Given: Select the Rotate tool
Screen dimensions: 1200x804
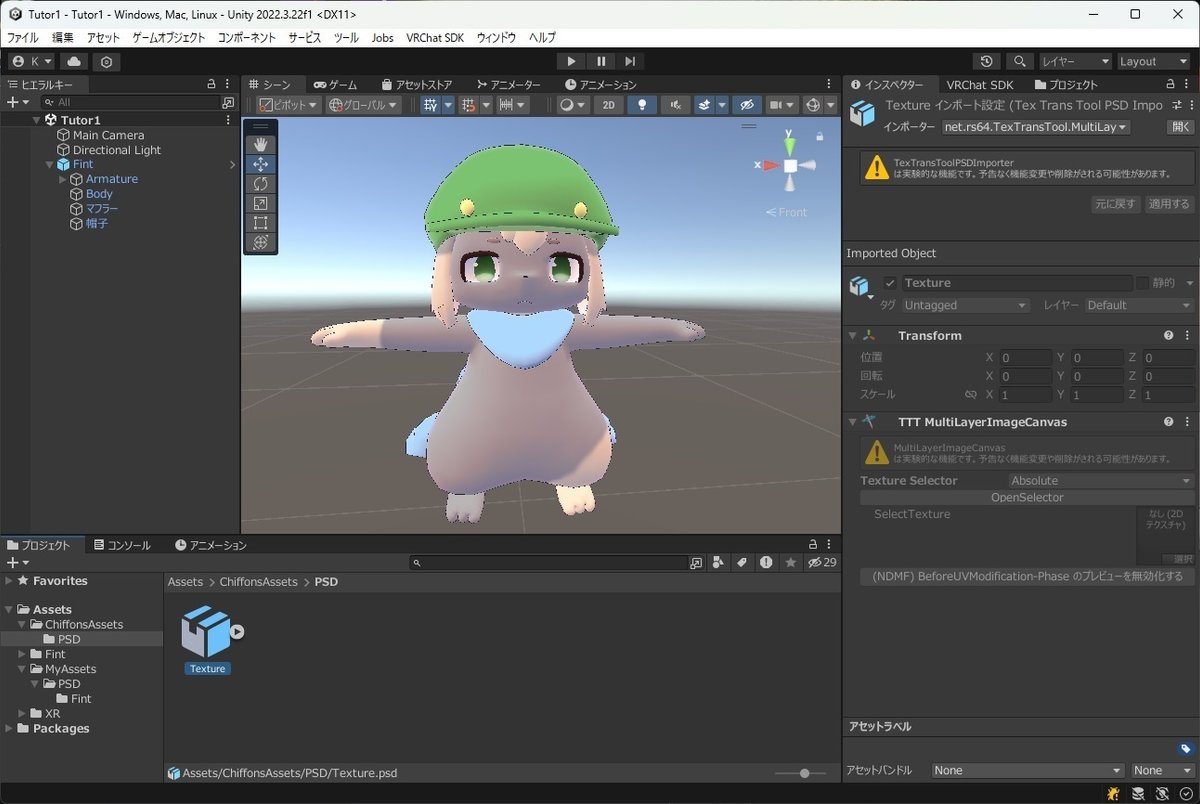Looking at the screenshot, I should (260, 184).
